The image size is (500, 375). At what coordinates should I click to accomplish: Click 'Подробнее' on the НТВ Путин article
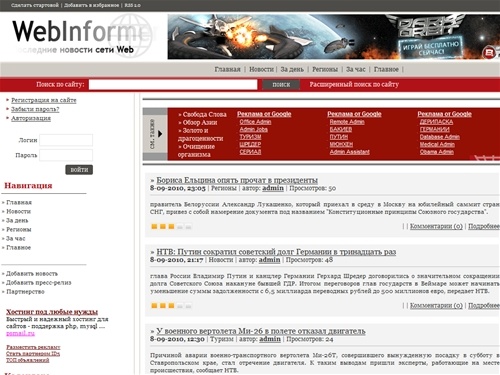pos(484,305)
